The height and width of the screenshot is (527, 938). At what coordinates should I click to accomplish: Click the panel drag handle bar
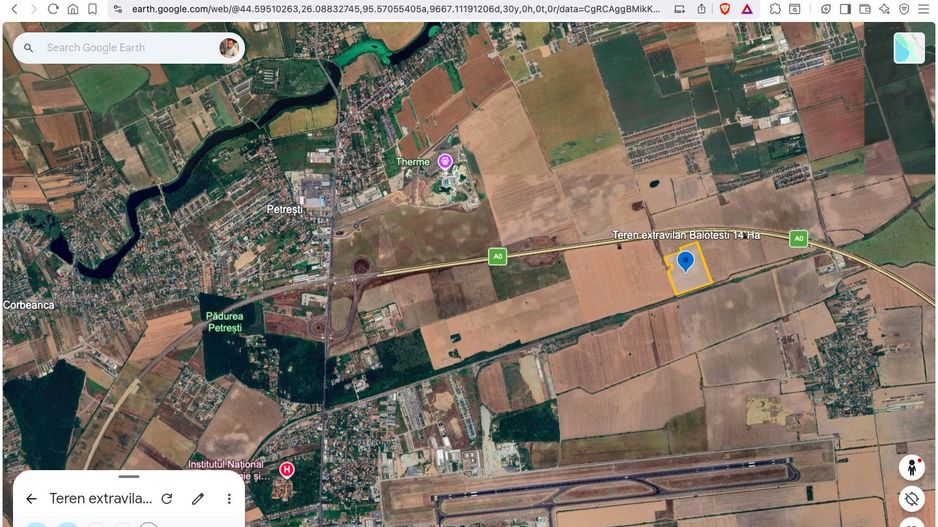point(129,477)
